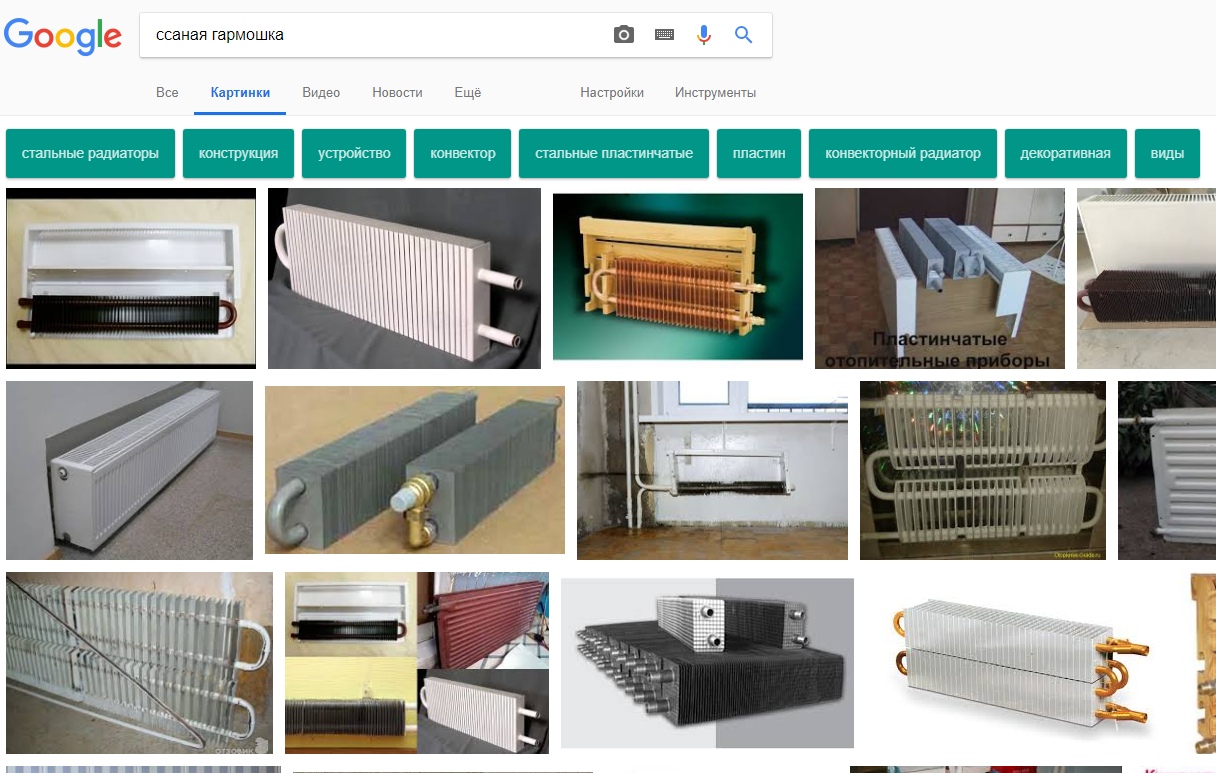Viewport: 1216px width, 773px height.
Task: Select the конструкция filter chip
Action: pyautogui.click(x=238, y=154)
